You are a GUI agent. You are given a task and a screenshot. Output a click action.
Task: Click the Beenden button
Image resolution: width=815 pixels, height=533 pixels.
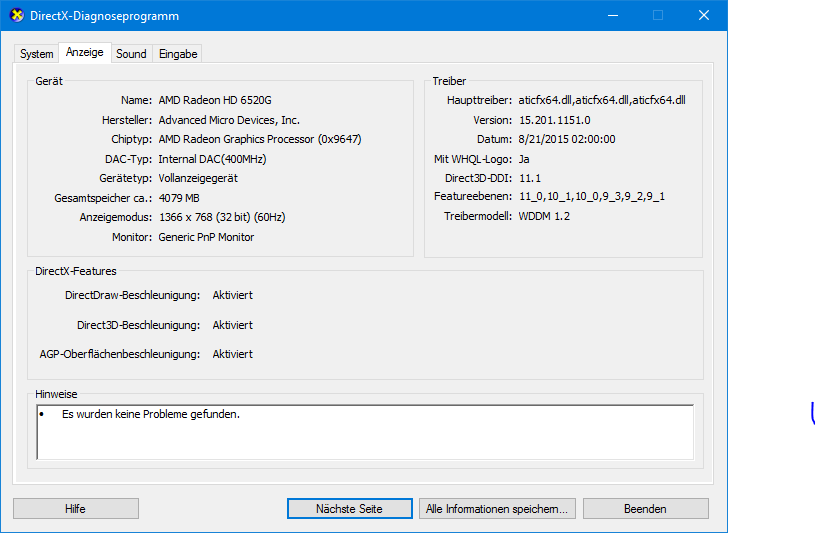pyautogui.click(x=645, y=509)
